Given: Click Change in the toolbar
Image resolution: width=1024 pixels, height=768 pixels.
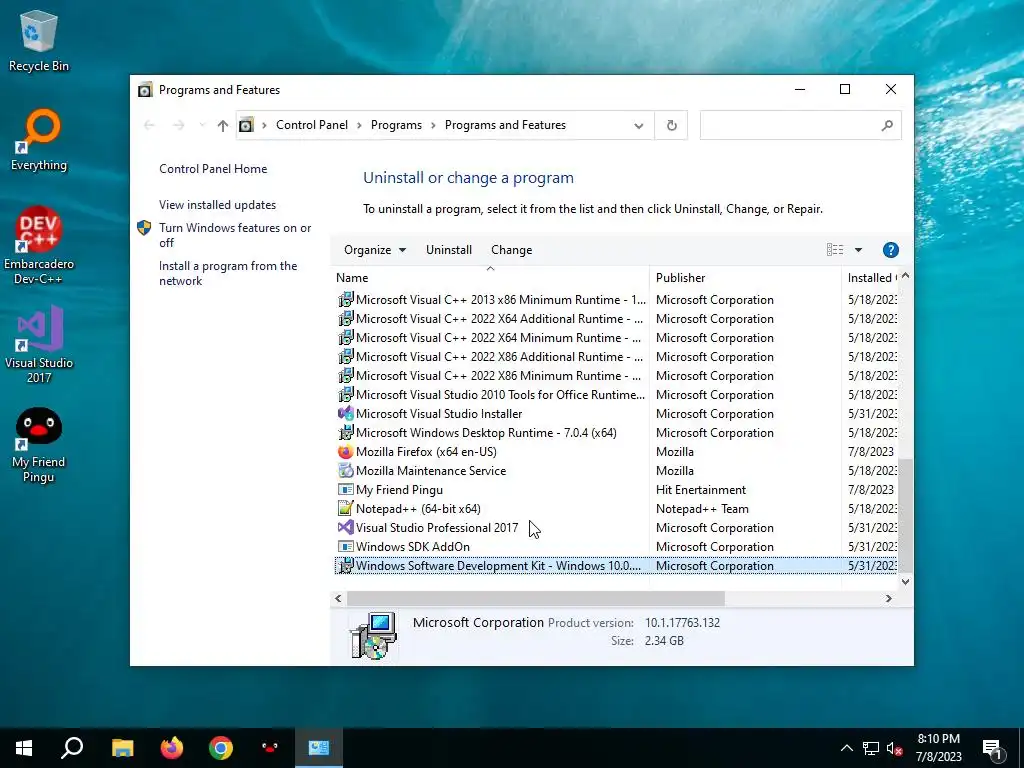Looking at the screenshot, I should (511, 250).
